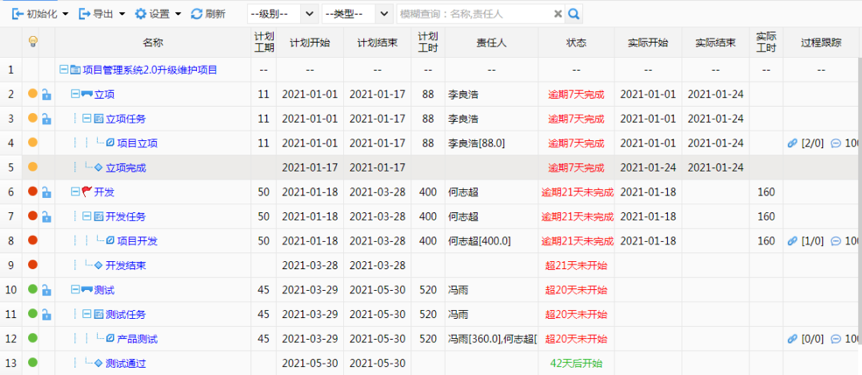Collapse the 测试任务 node
The width and height of the screenshot is (862, 375).
pyautogui.click(x=86, y=314)
